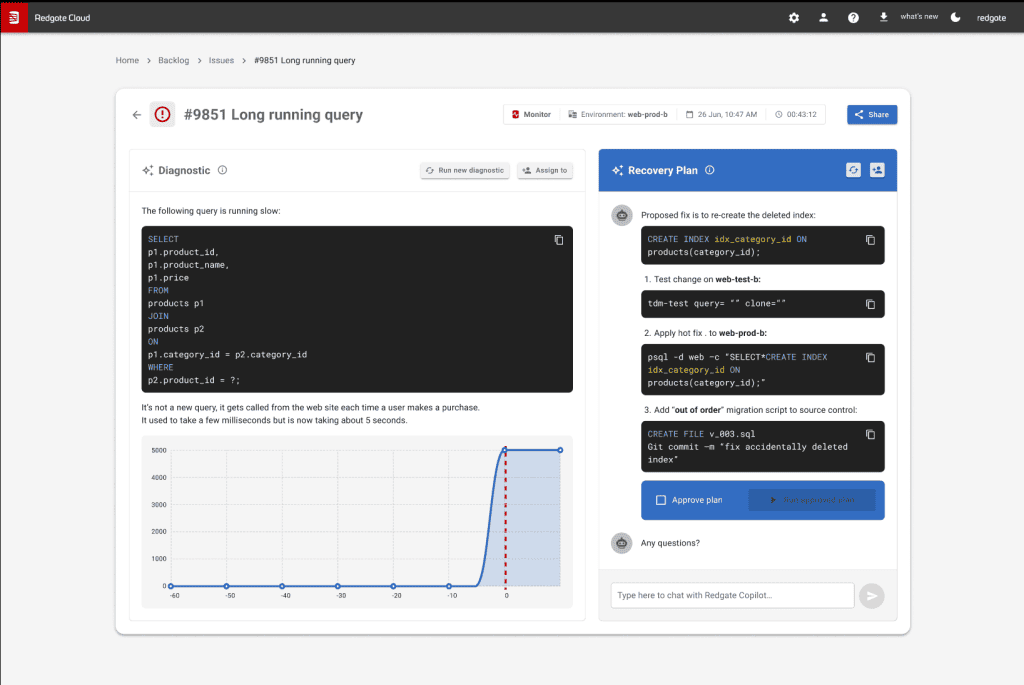1024x685 pixels.
Task: Click the step 3 "out of order" migration text
Action: (x=750, y=410)
